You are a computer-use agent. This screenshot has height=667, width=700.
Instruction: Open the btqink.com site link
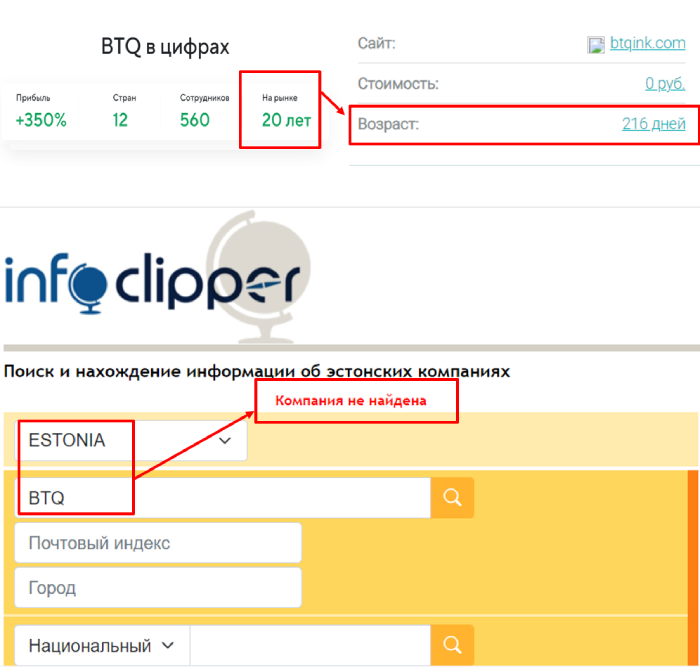point(647,43)
